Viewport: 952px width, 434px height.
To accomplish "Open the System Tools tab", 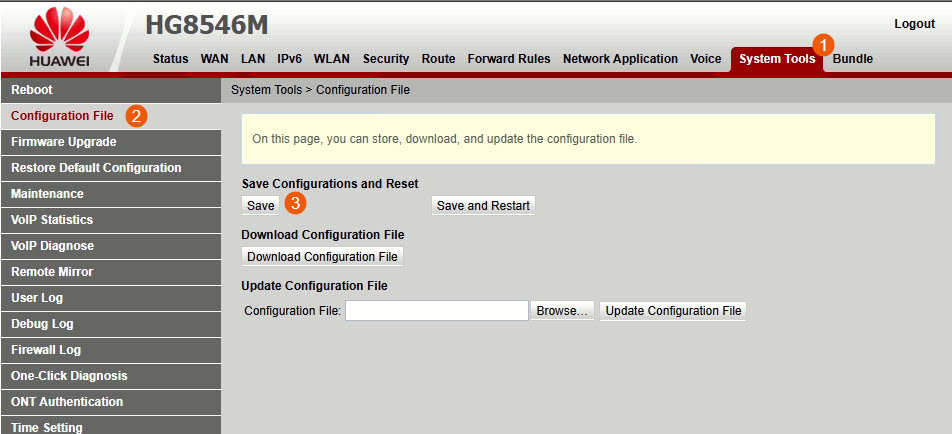I will pos(776,59).
